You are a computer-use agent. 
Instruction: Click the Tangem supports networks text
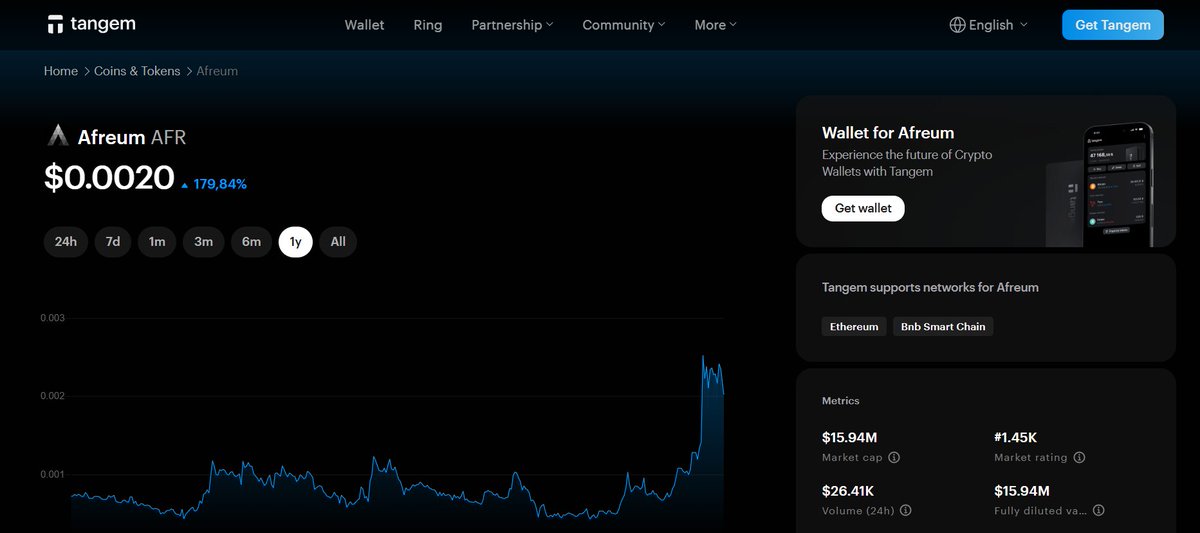coord(930,287)
